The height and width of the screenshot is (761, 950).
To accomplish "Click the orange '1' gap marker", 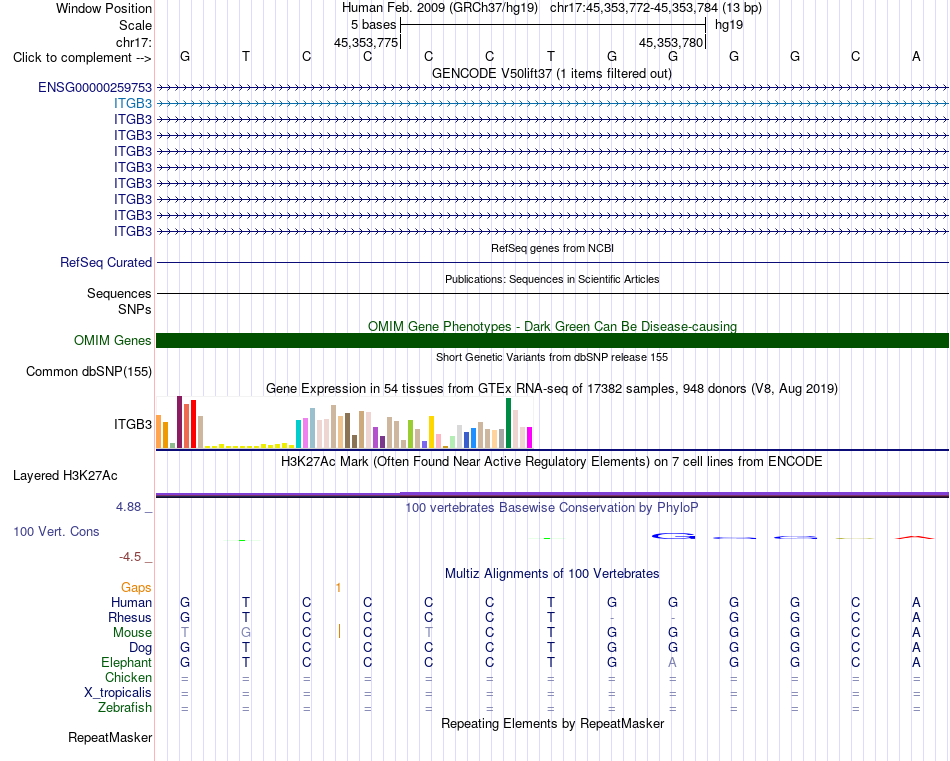I will click(338, 587).
